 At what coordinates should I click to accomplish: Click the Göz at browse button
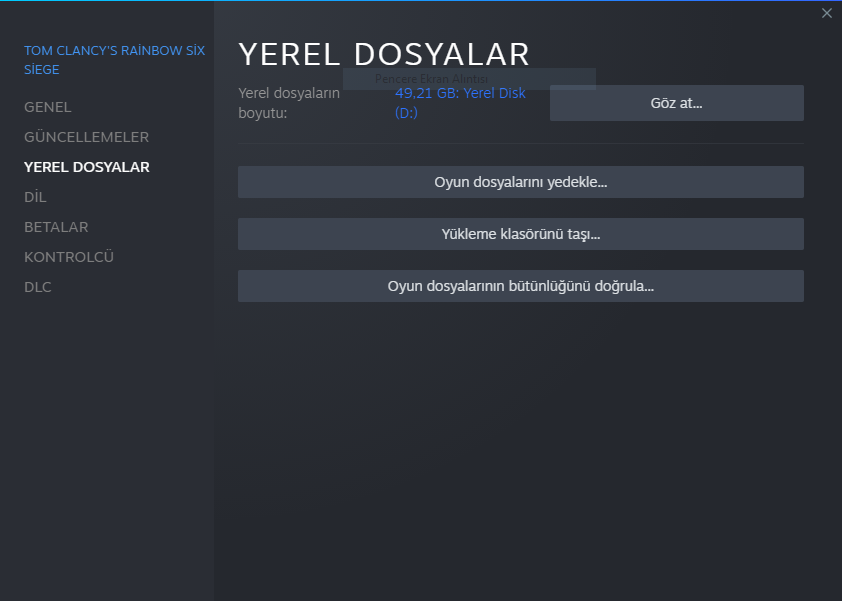pos(676,102)
